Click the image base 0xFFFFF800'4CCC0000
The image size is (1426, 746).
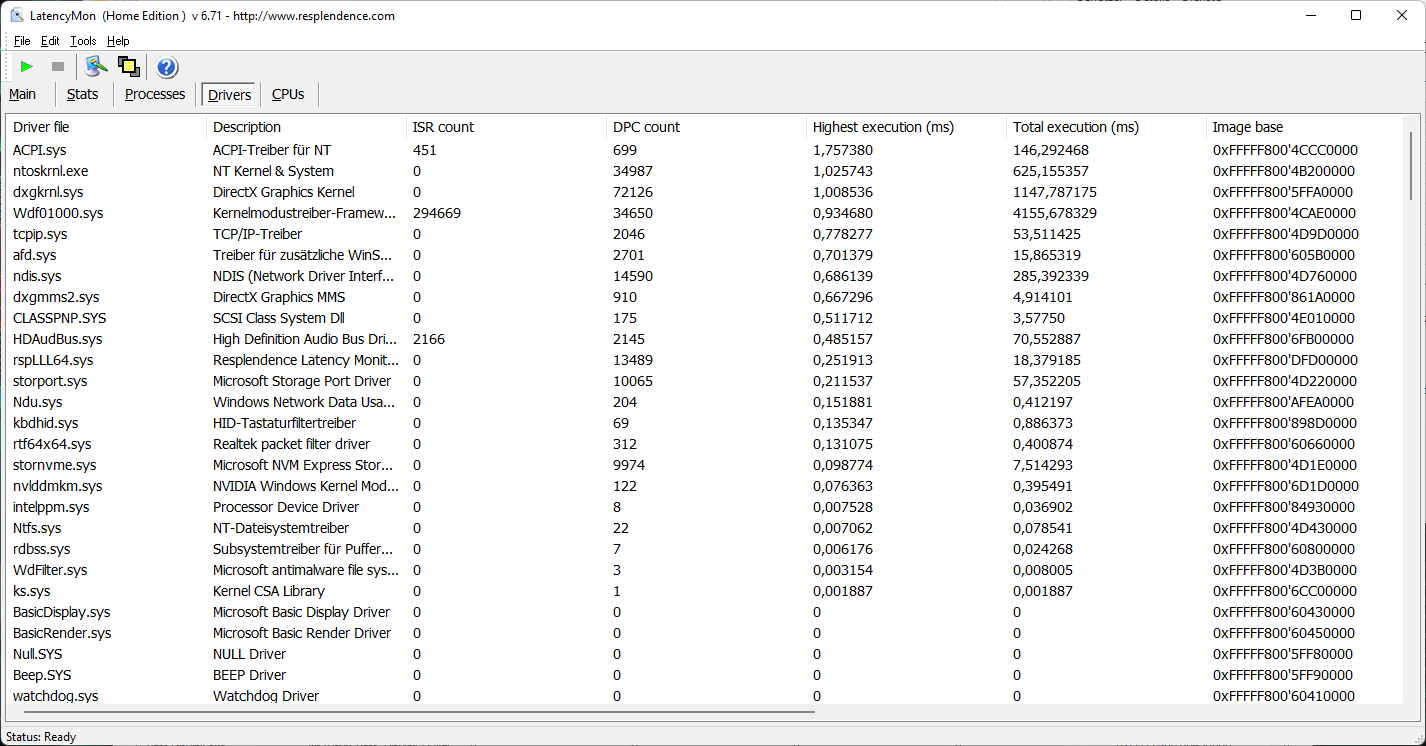pos(1285,150)
